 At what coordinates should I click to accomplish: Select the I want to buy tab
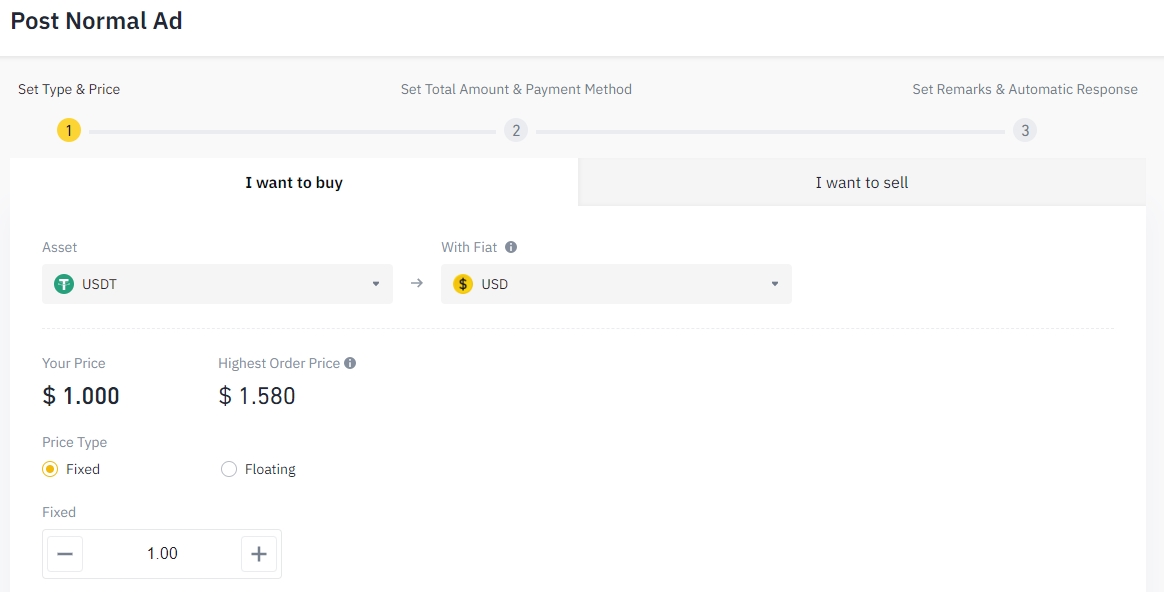294,182
